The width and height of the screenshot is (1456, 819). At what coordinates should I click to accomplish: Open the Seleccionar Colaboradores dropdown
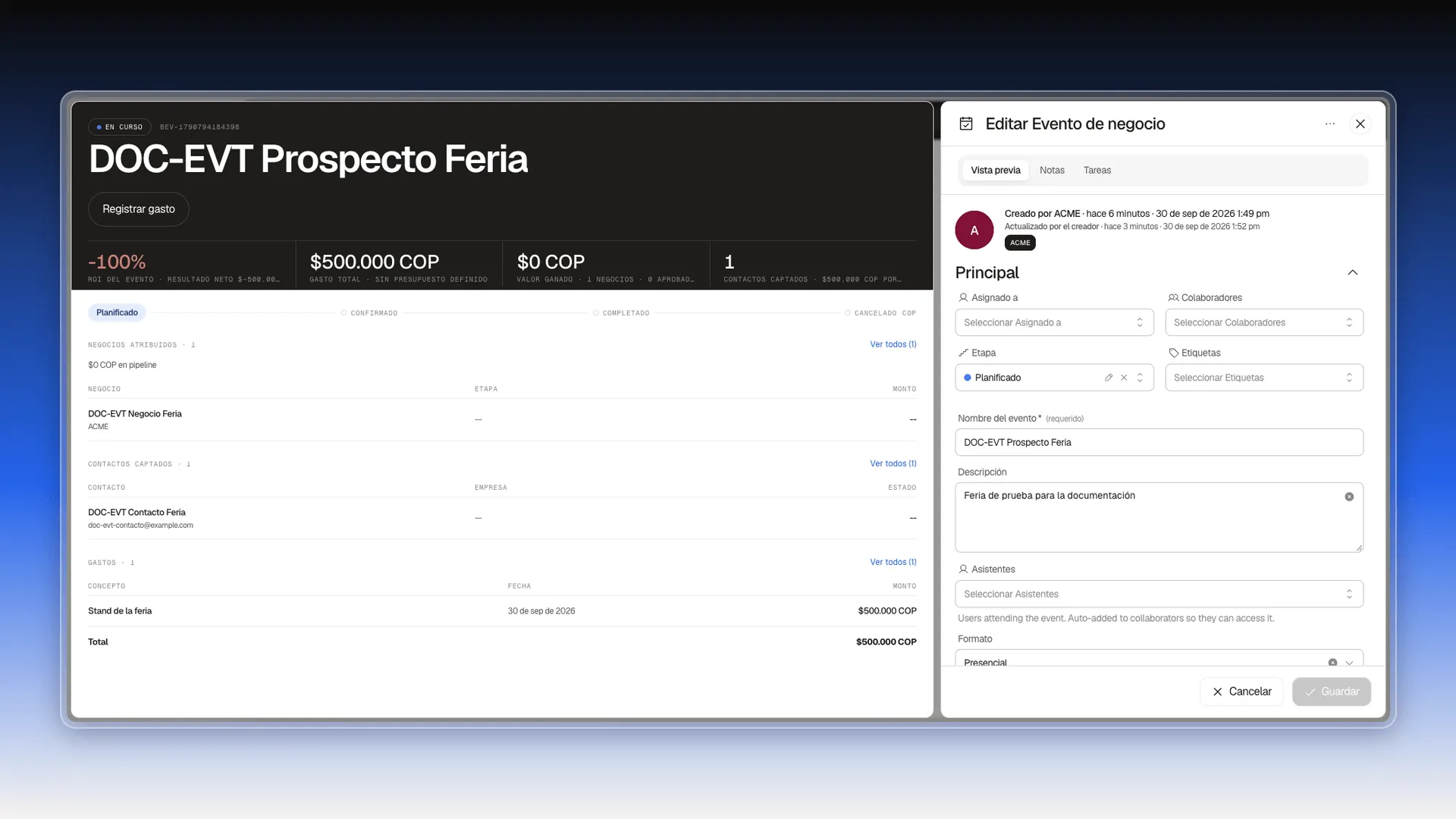point(1264,322)
